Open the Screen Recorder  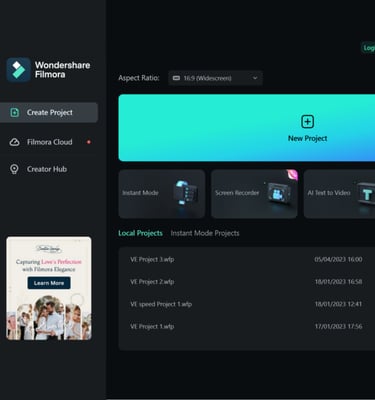pyautogui.click(x=254, y=194)
